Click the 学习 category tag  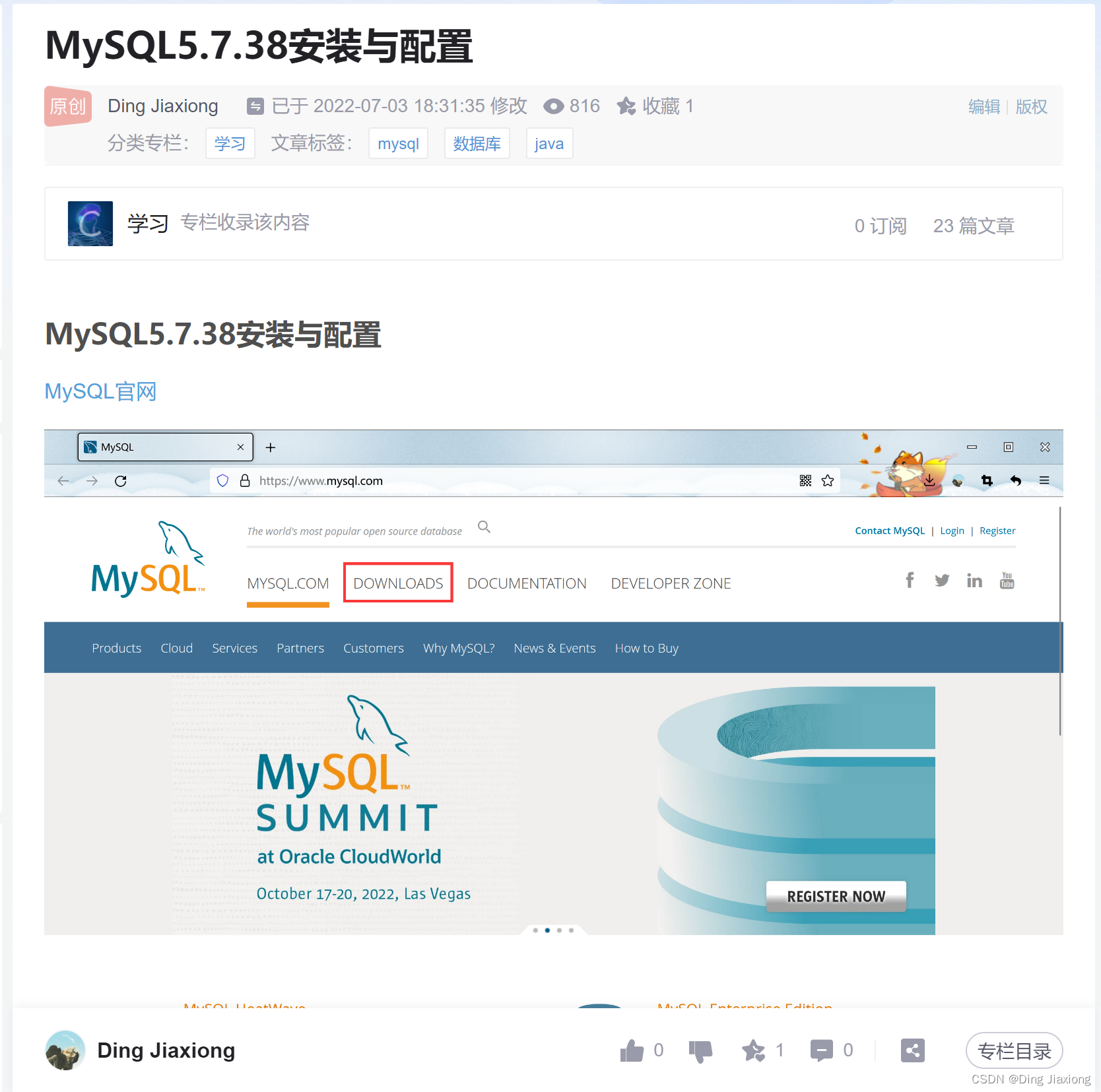pyautogui.click(x=230, y=143)
